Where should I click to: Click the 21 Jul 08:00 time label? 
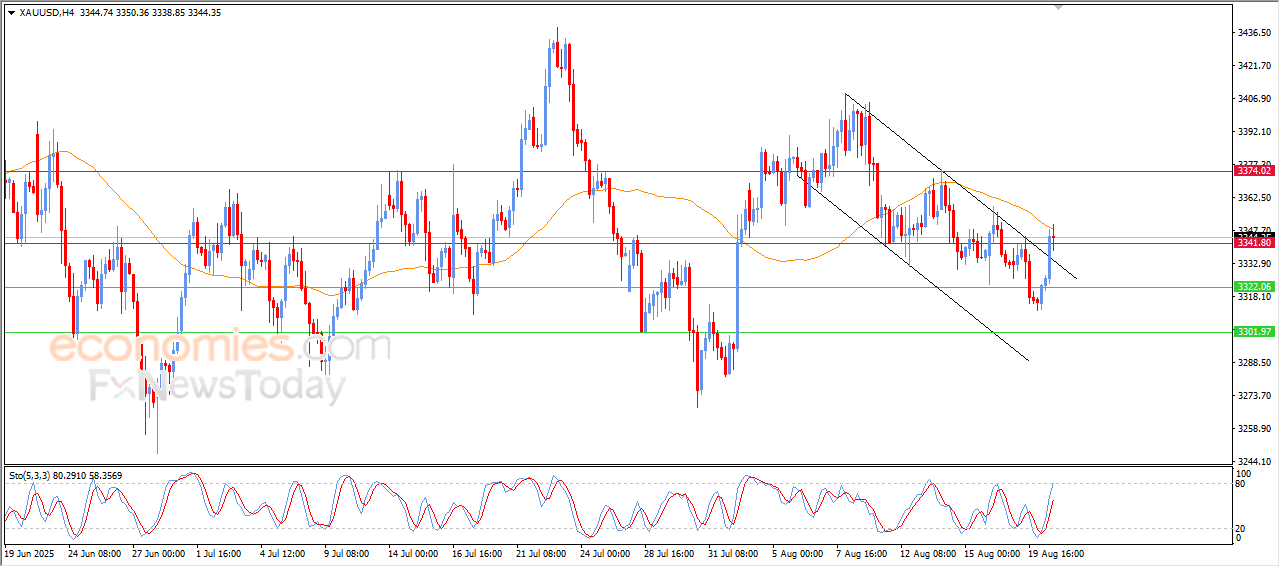[x=541, y=553]
